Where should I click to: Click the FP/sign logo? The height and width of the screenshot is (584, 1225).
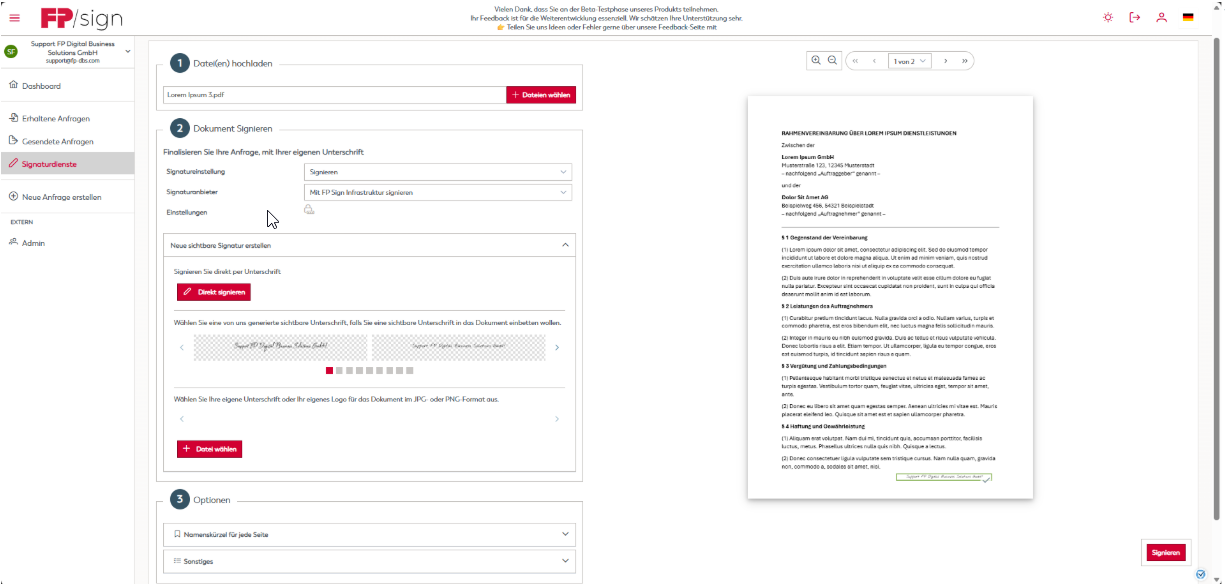[80, 18]
